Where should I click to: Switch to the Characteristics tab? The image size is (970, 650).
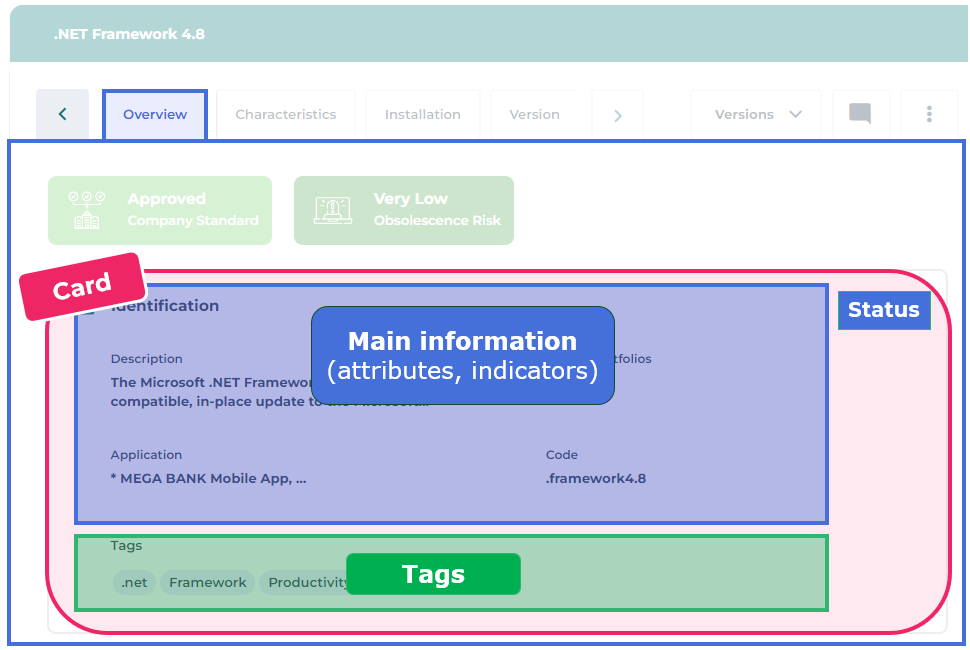(285, 114)
